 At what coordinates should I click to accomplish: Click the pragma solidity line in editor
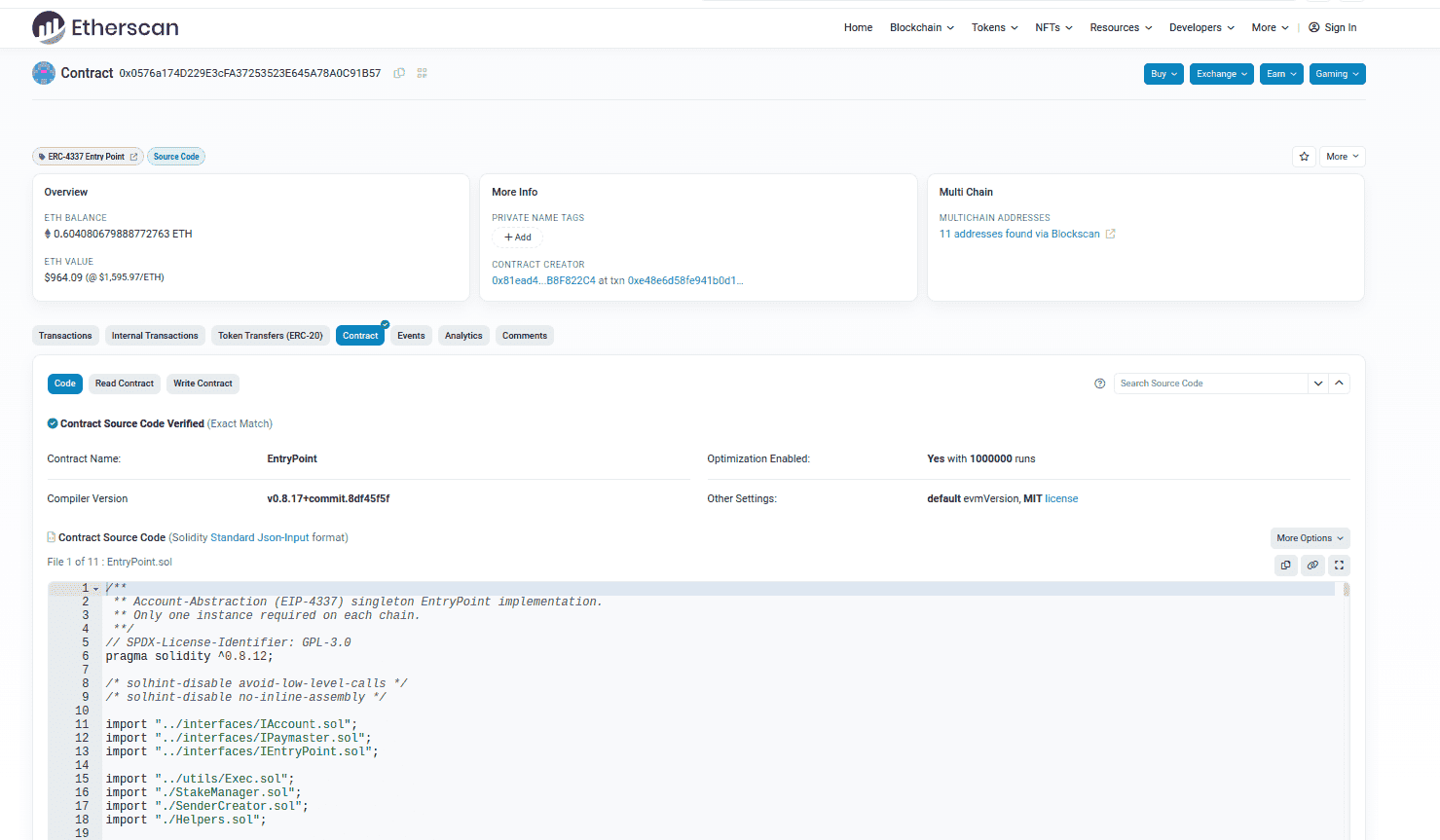189,656
